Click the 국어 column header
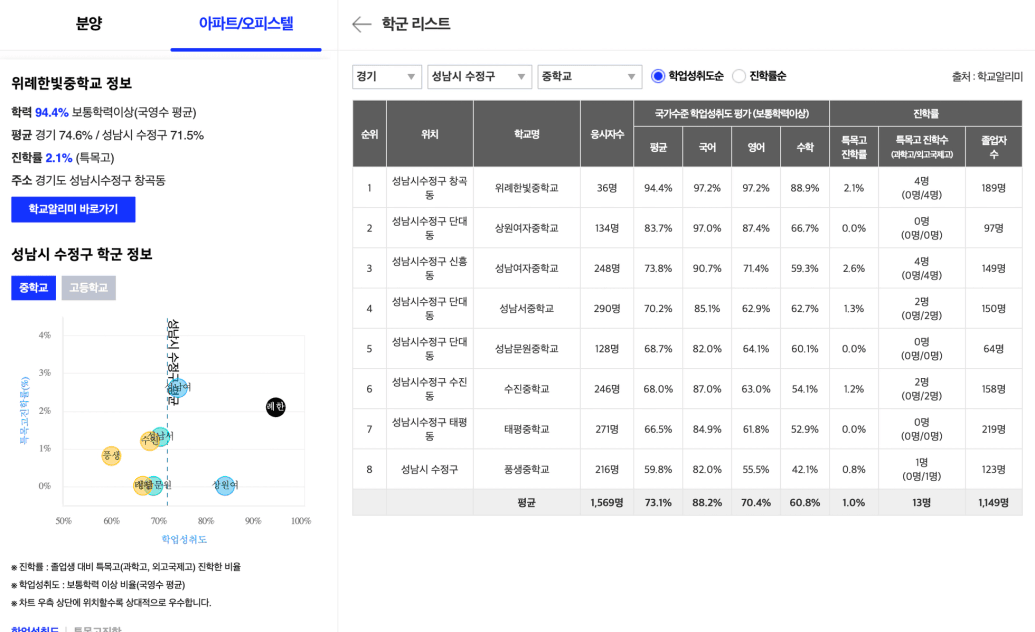This screenshot has height=632, width=1035. [x=707, y=147]
